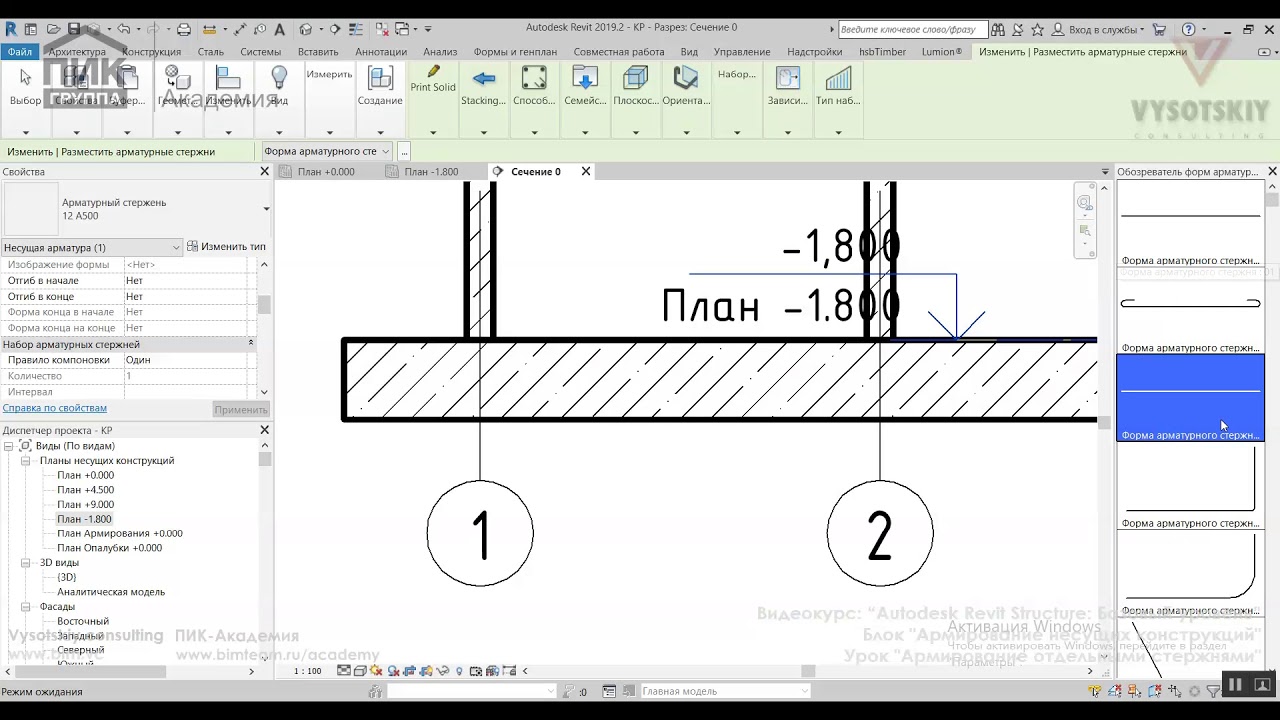Click the Ориентация placement orientation icon
This screenshot has height=720, width=1280.
coord(686,78)
